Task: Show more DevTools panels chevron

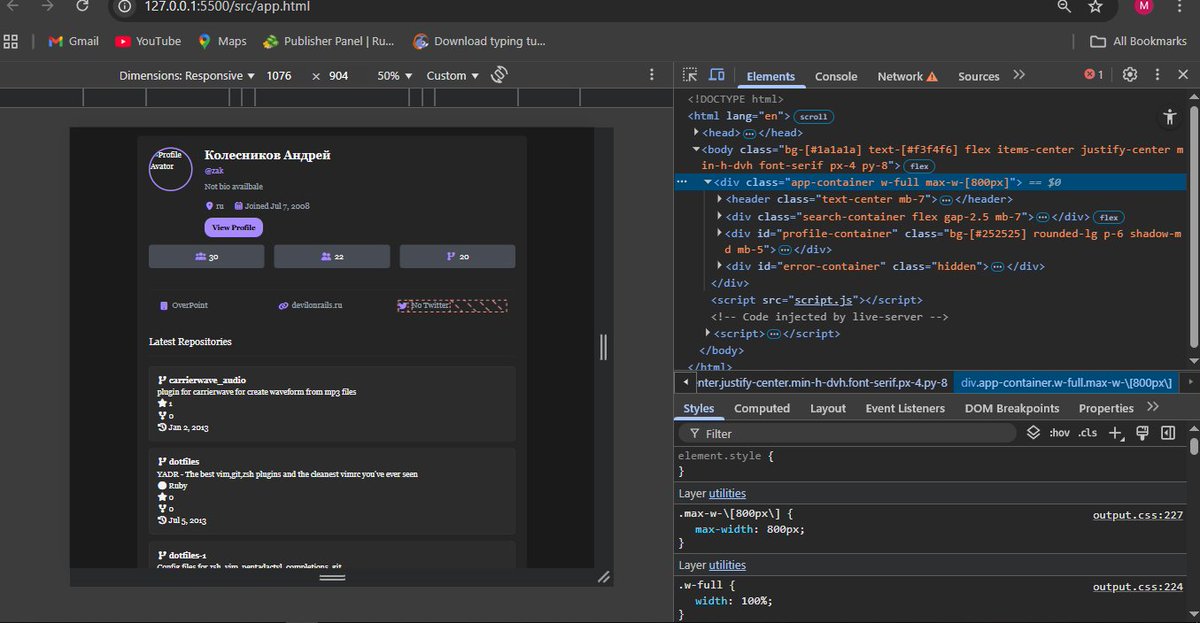Action: [x=1019, y=75]
